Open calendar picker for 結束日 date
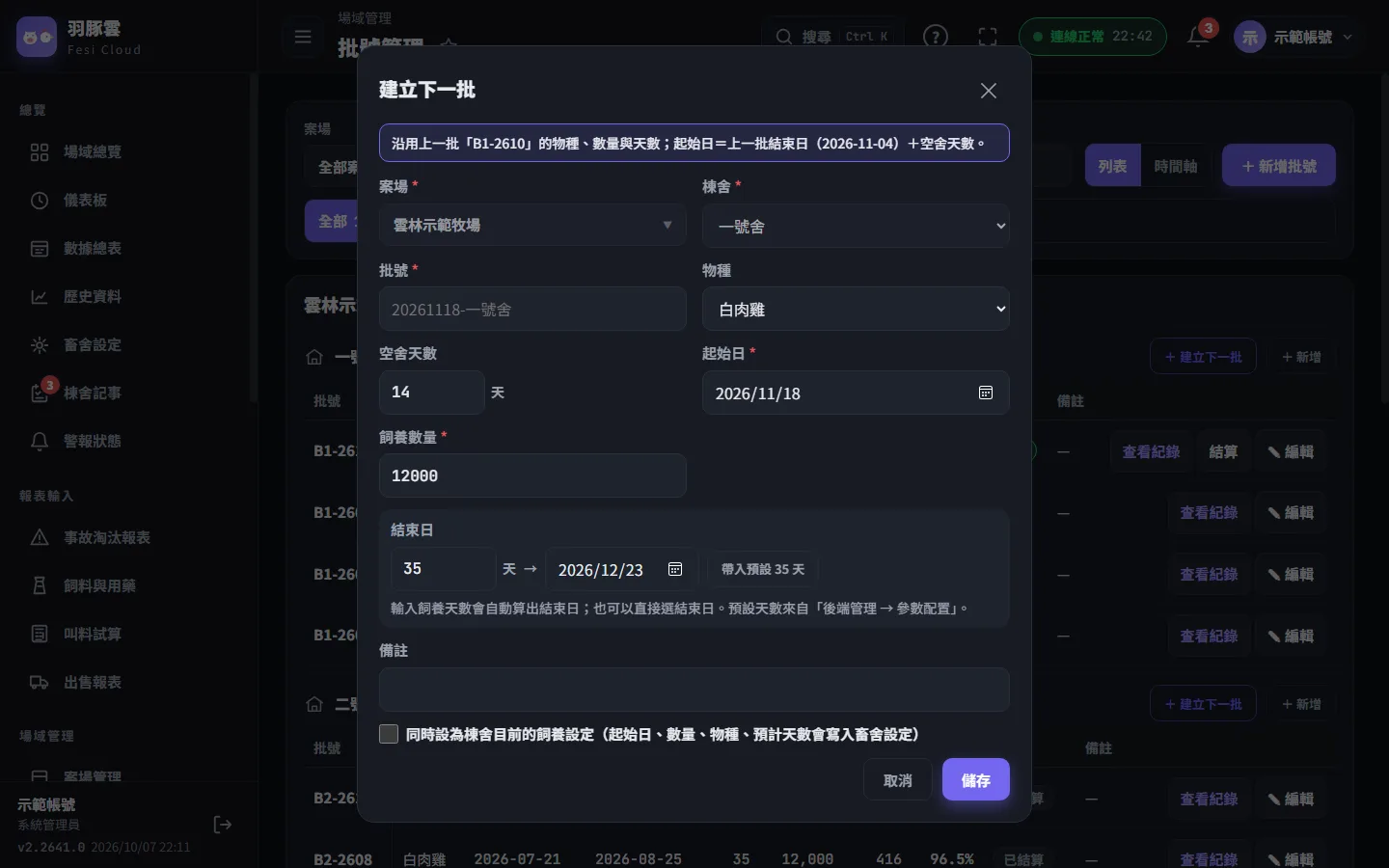The image size is (1389, 868). (675, 569)
